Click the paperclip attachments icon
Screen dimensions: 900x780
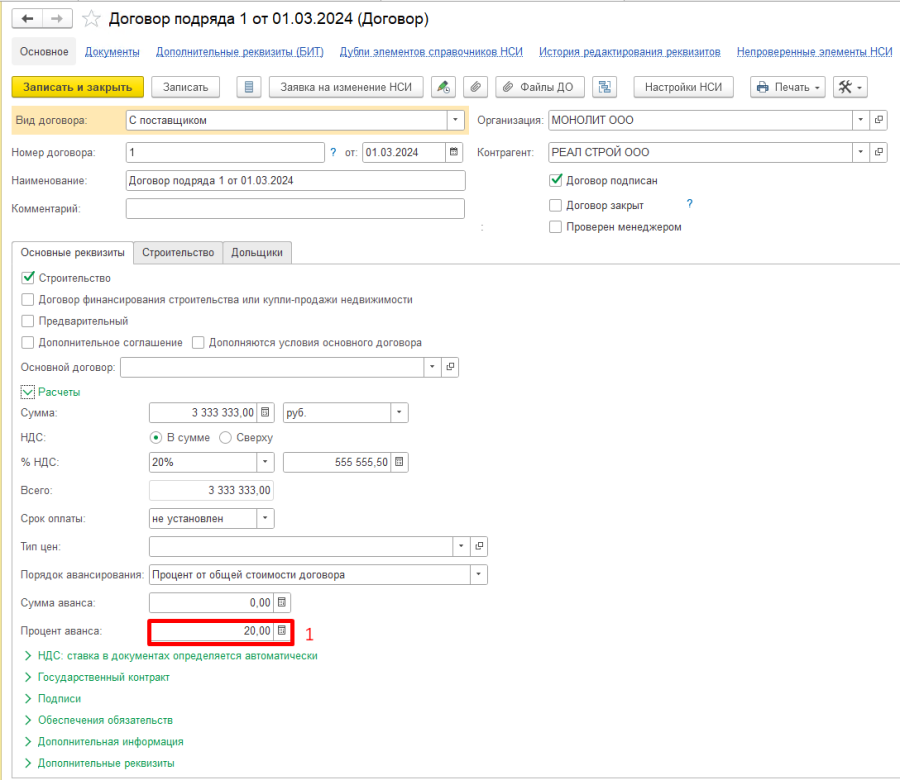tap(476, 87)
